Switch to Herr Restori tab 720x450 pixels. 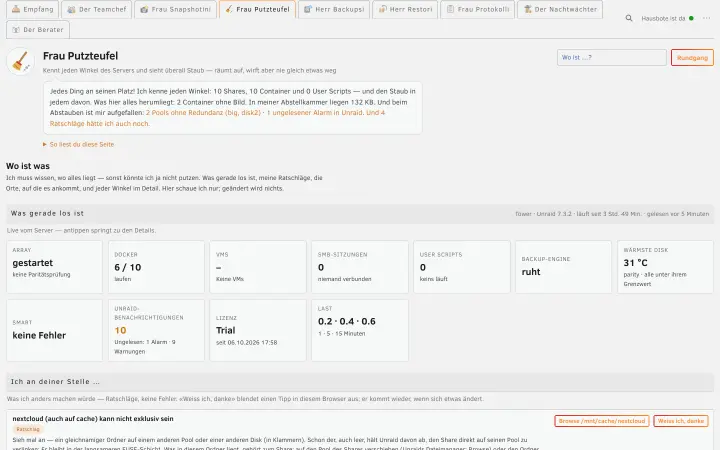point(405,9)
